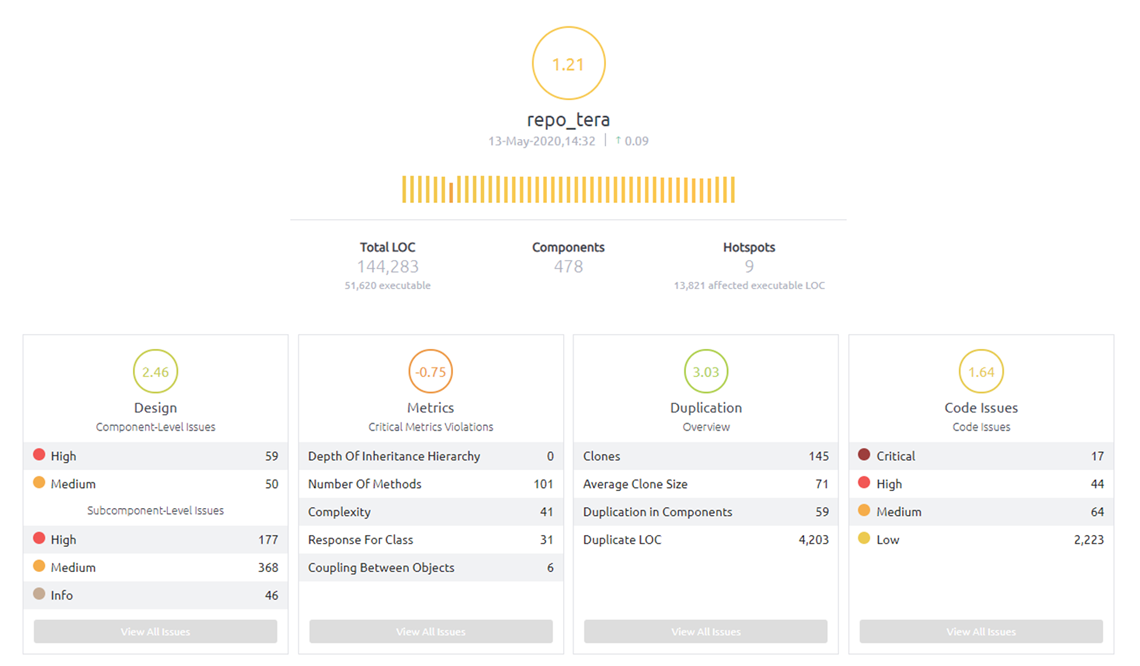Click the Critical Metrics Violations subtitle
This screenshot has height=666, width=1140.
point(430,427)
